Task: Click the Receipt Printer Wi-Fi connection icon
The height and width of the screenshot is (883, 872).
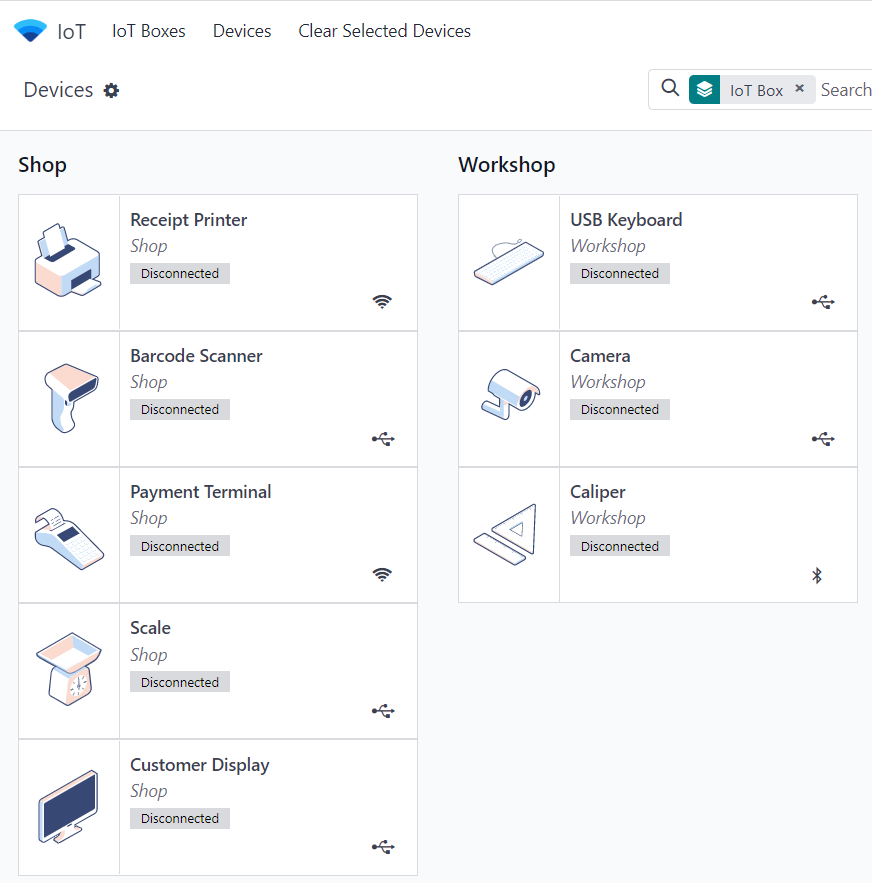Action: point(382,302)
